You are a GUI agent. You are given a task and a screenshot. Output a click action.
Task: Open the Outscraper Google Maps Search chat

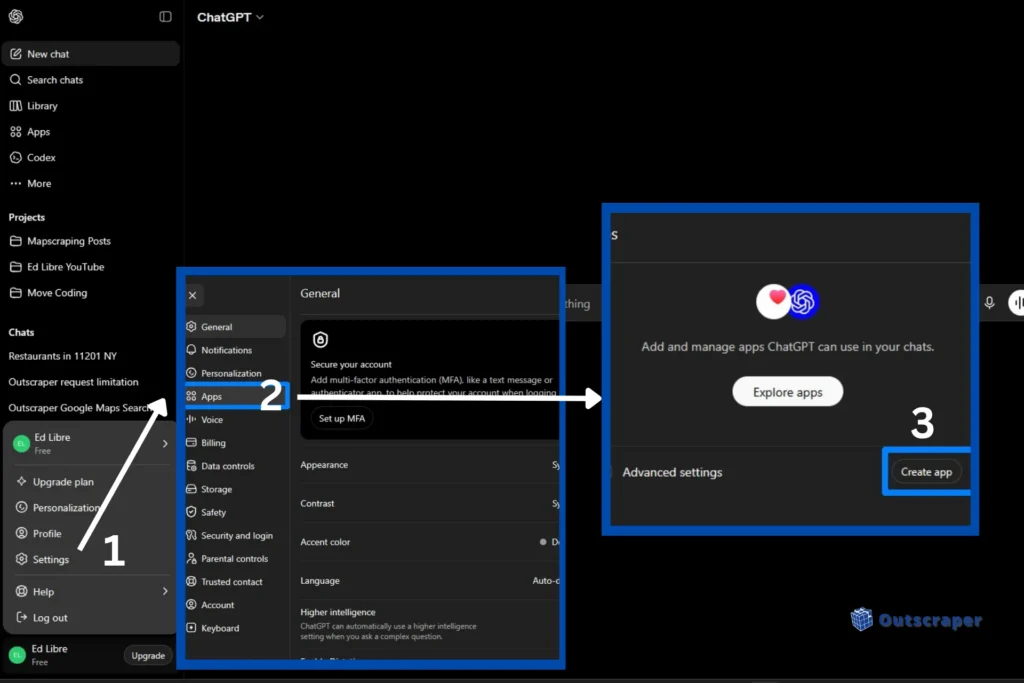pos(79,408)
